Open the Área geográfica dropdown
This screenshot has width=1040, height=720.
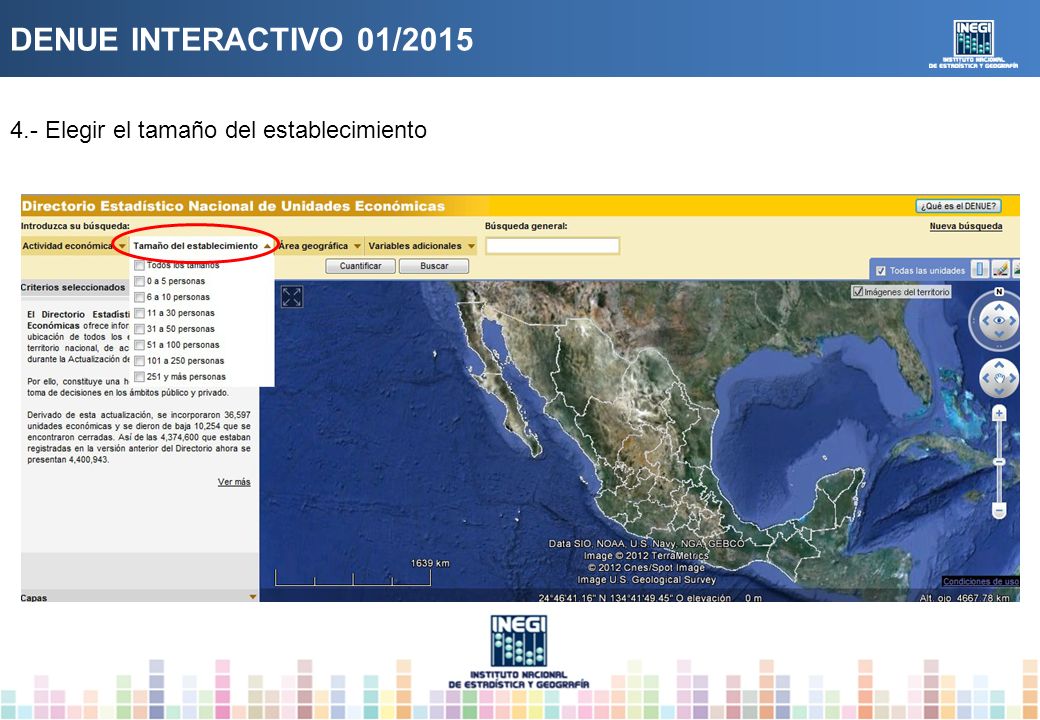point(320,246)
